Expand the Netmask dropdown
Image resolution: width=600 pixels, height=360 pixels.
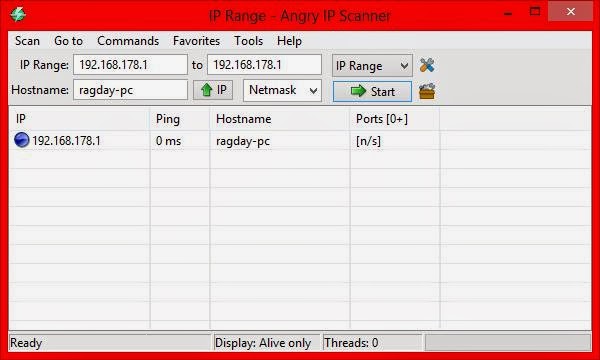pos(282,90)
